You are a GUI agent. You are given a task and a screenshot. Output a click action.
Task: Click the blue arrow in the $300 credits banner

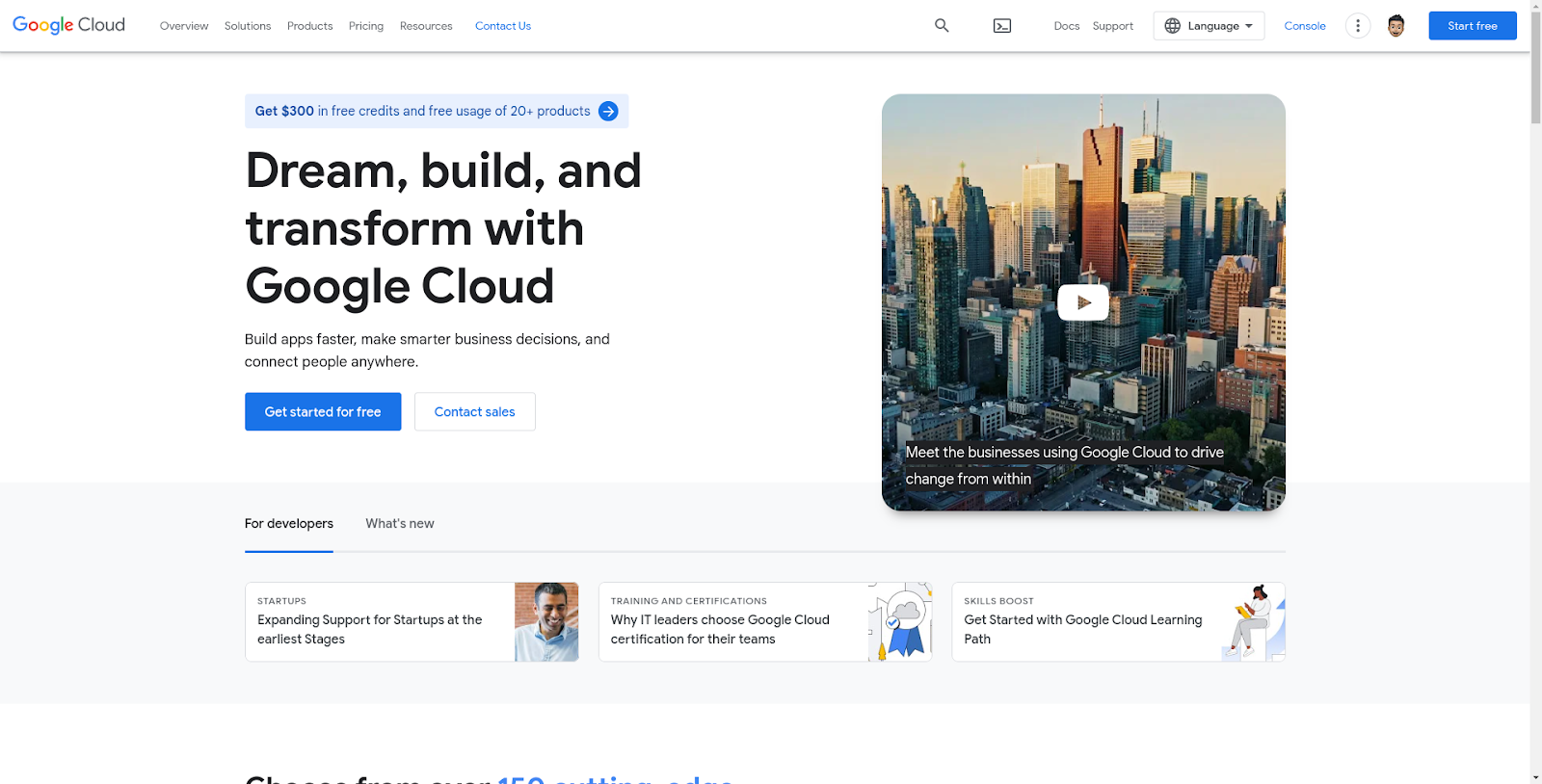coord(608,112)
